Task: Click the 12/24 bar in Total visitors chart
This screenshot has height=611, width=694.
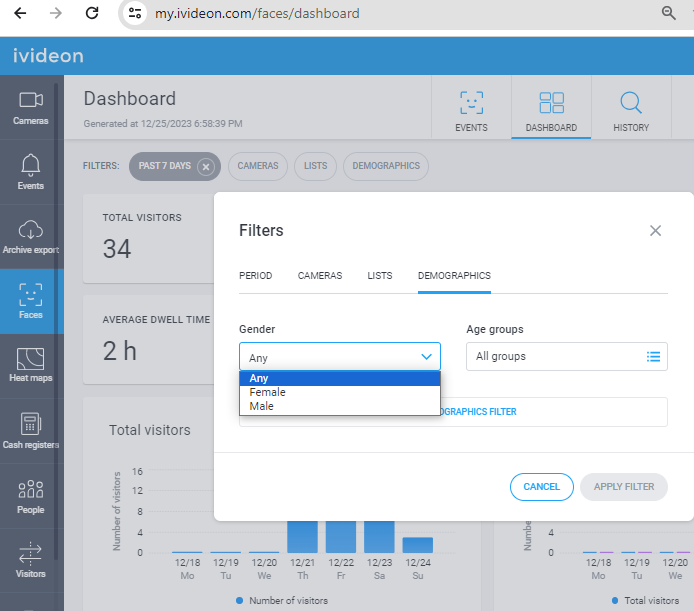Action: [x=418, y=545]
